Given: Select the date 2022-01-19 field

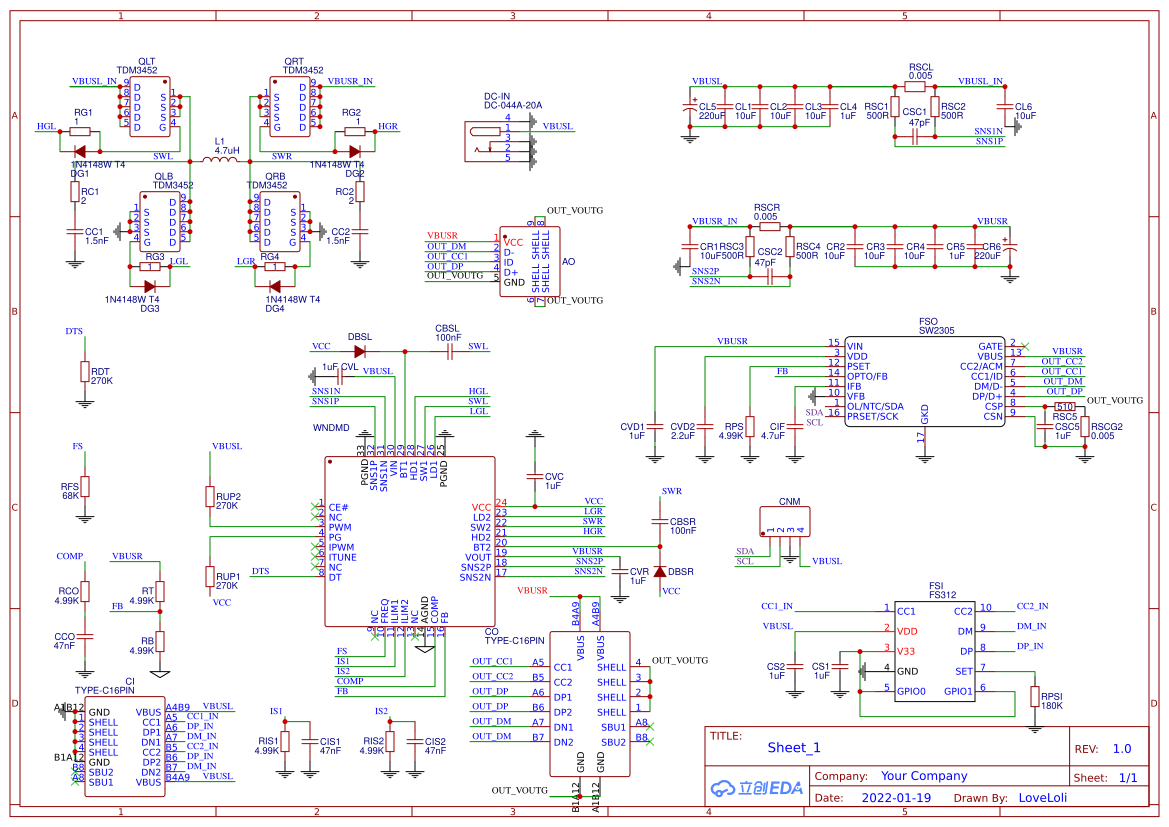Looking at the screenshot, I should click(x=896, y=797).
